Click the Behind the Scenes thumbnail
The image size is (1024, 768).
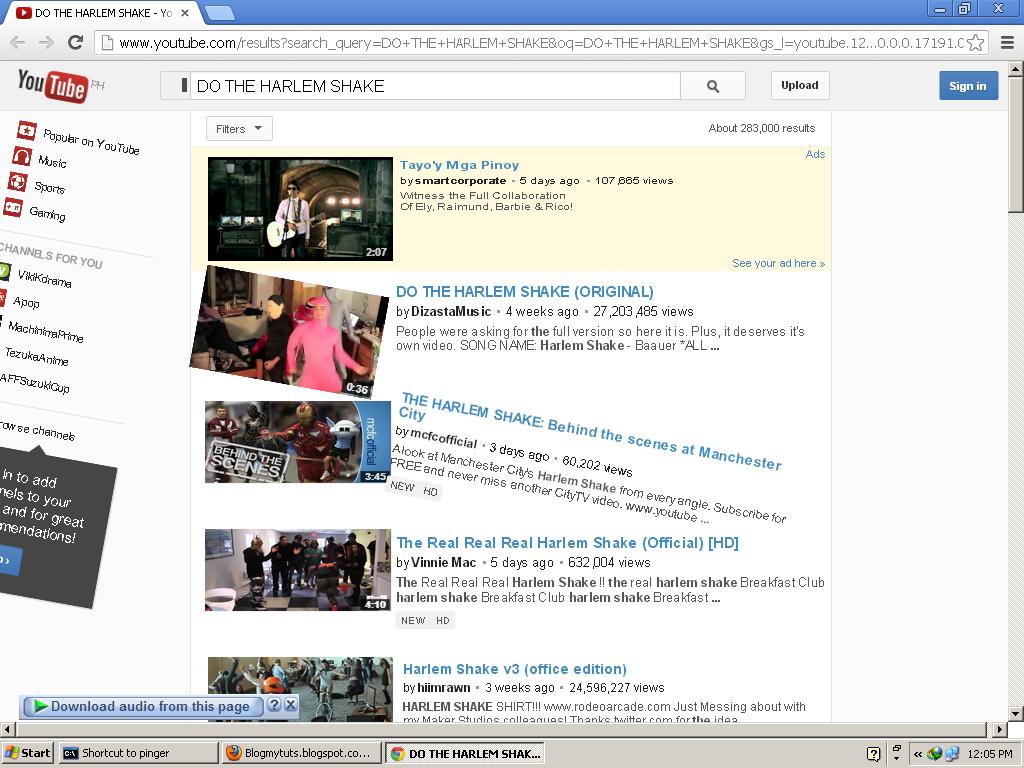(x=298, y=442)
